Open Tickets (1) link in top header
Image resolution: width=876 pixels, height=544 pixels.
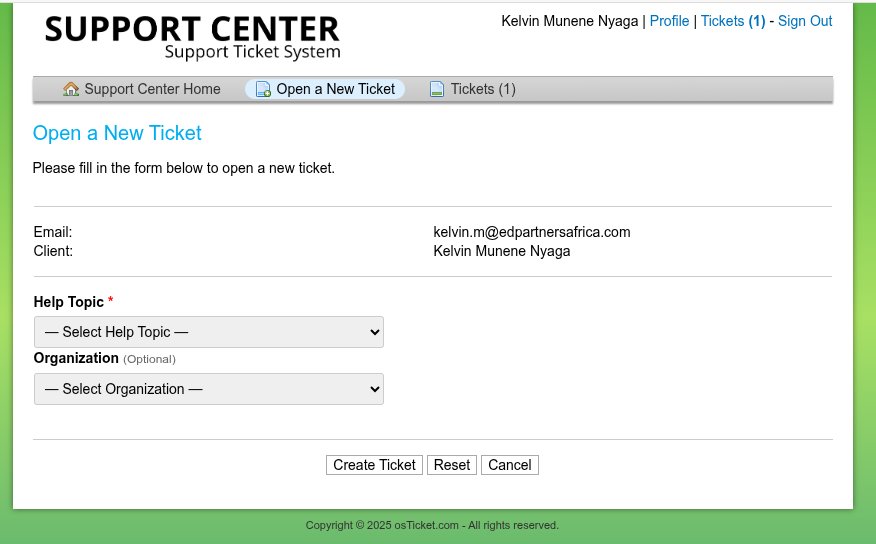[x=733, y=21]
